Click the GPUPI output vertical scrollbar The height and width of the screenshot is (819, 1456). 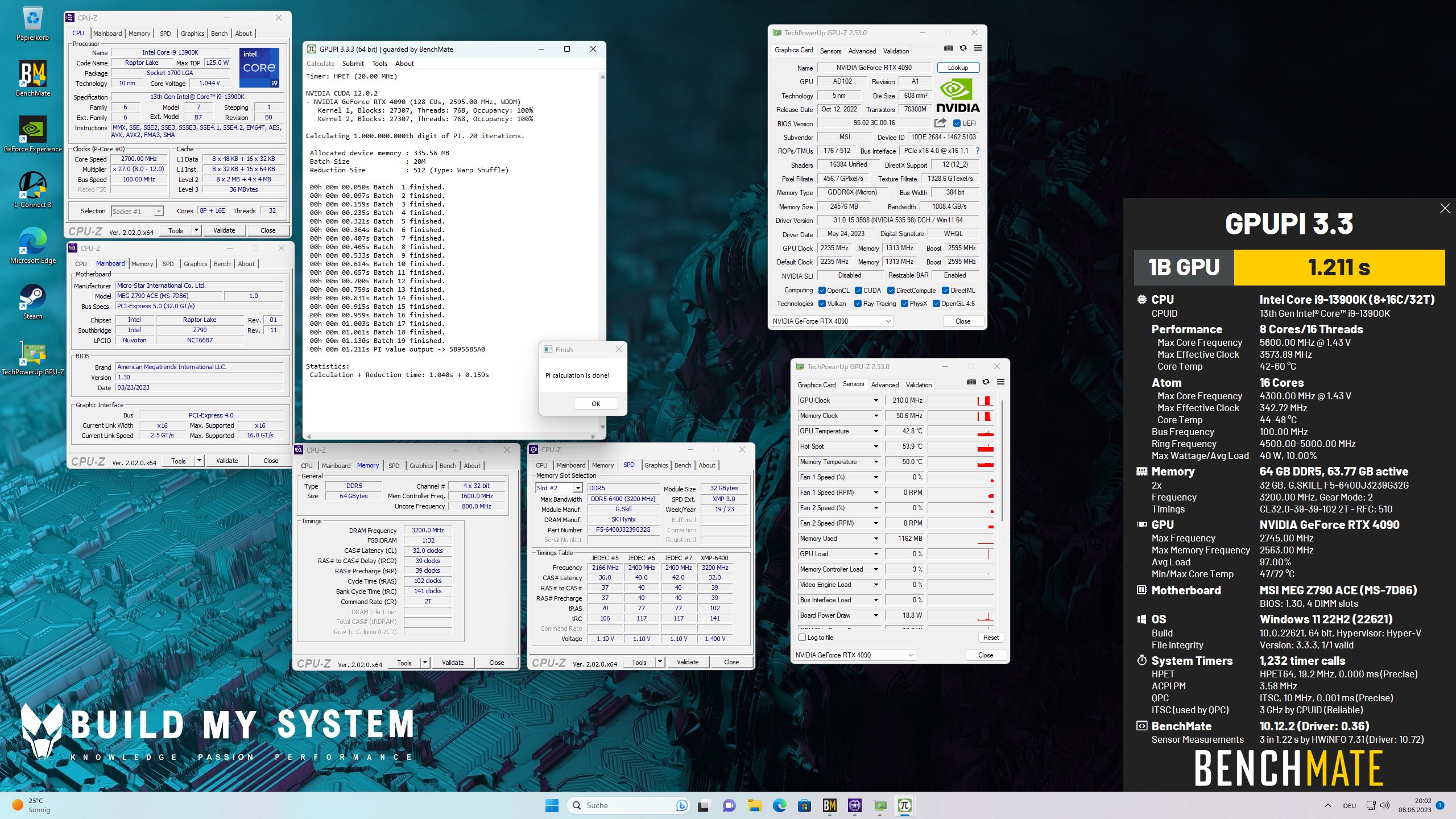point(602,251)
